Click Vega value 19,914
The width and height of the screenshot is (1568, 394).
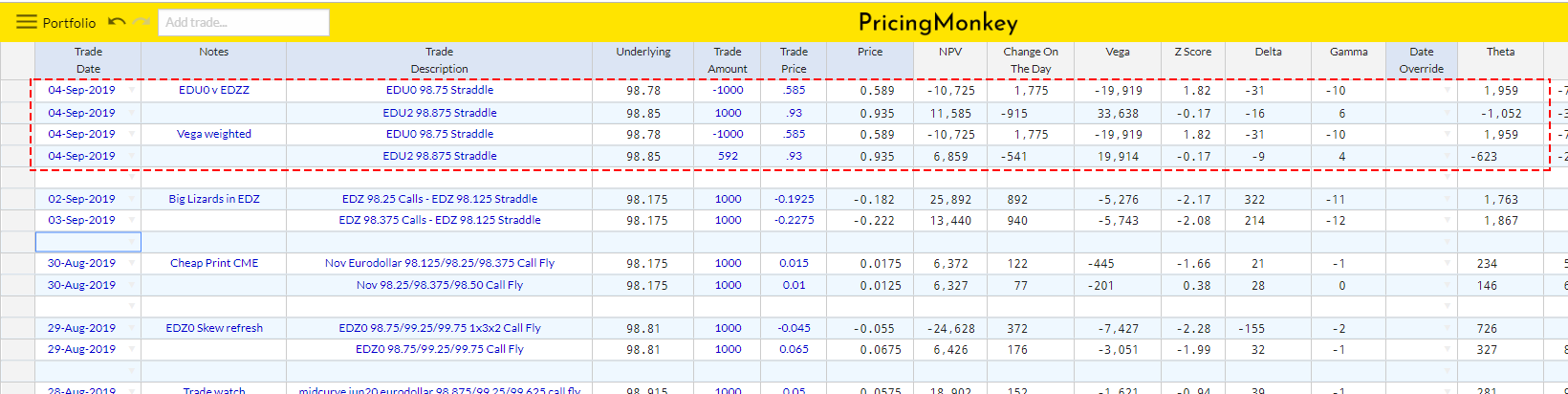click(x=1118, y=156)
